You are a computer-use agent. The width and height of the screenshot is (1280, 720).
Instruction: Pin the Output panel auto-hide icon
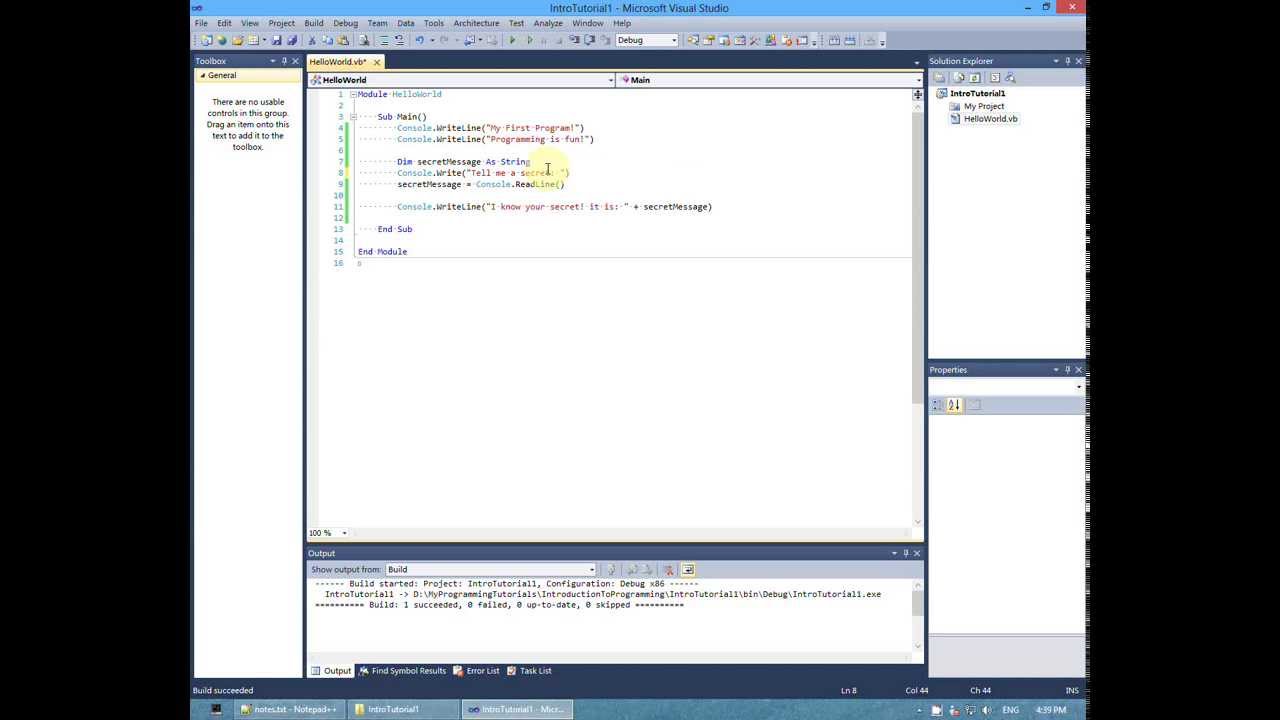coord(905,553)
